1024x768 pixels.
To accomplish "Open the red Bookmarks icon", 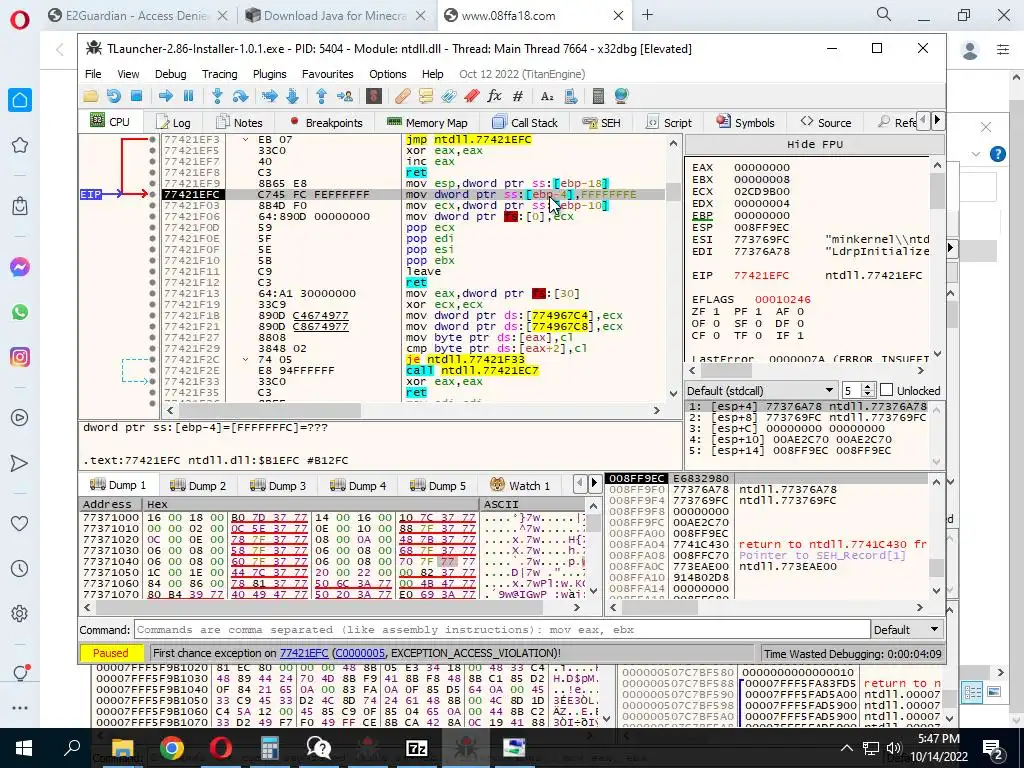I will pyautogui.click(x=472, y=97).
